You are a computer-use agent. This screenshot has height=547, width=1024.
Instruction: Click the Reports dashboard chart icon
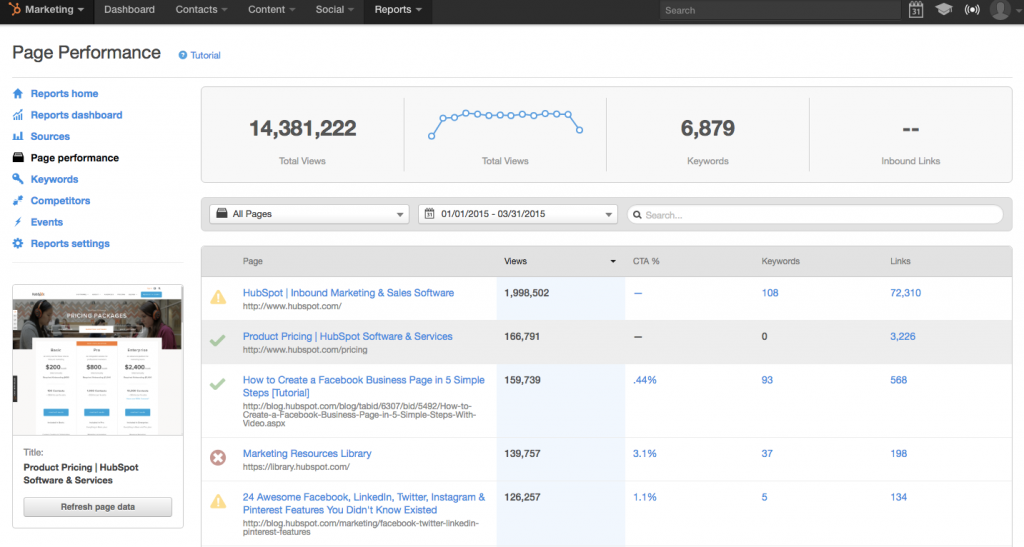point(18,115)
